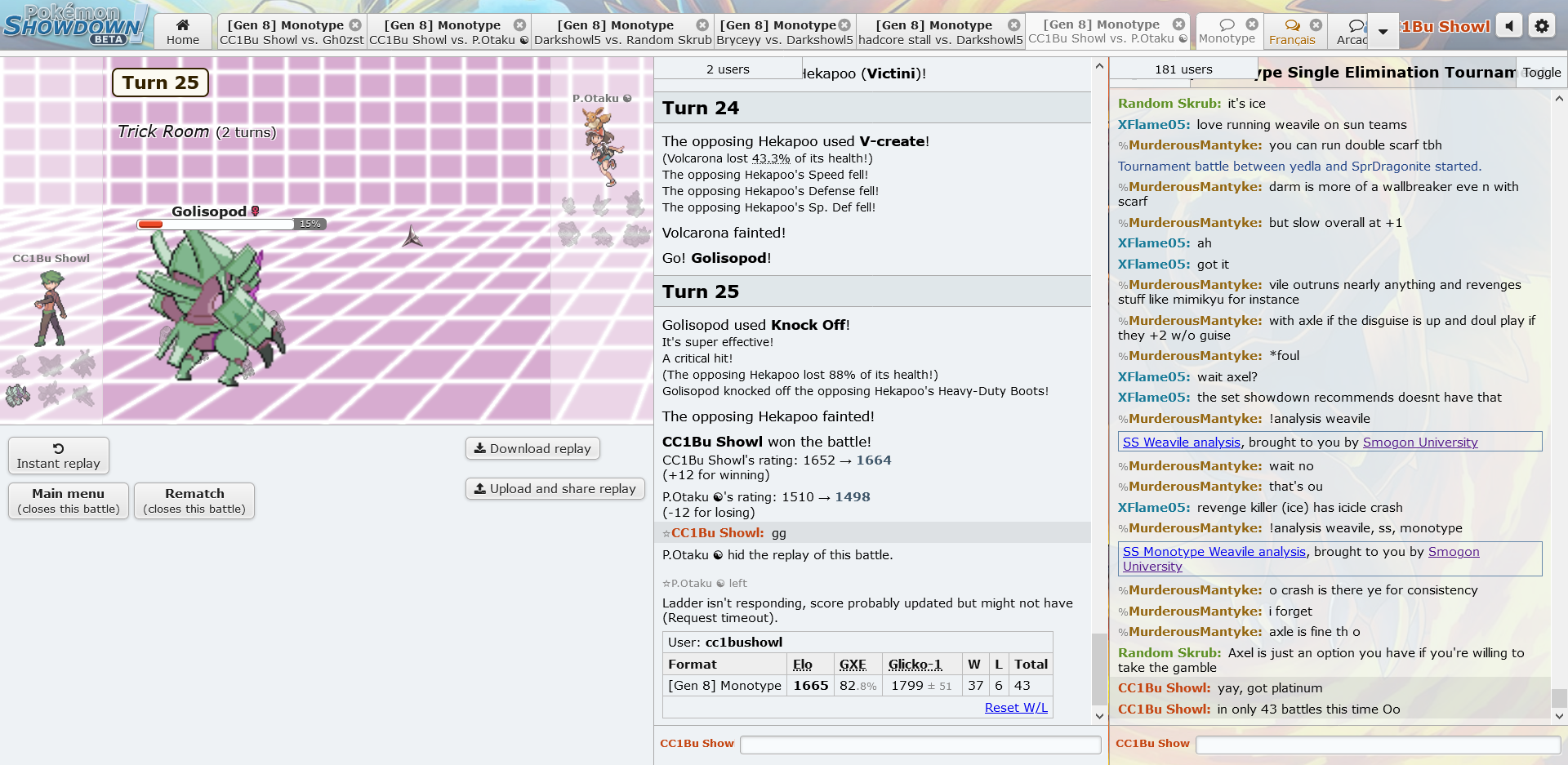Open the SS Weavile analysis link
This screenshot has width=1568, height=765.
(1181, 442)
